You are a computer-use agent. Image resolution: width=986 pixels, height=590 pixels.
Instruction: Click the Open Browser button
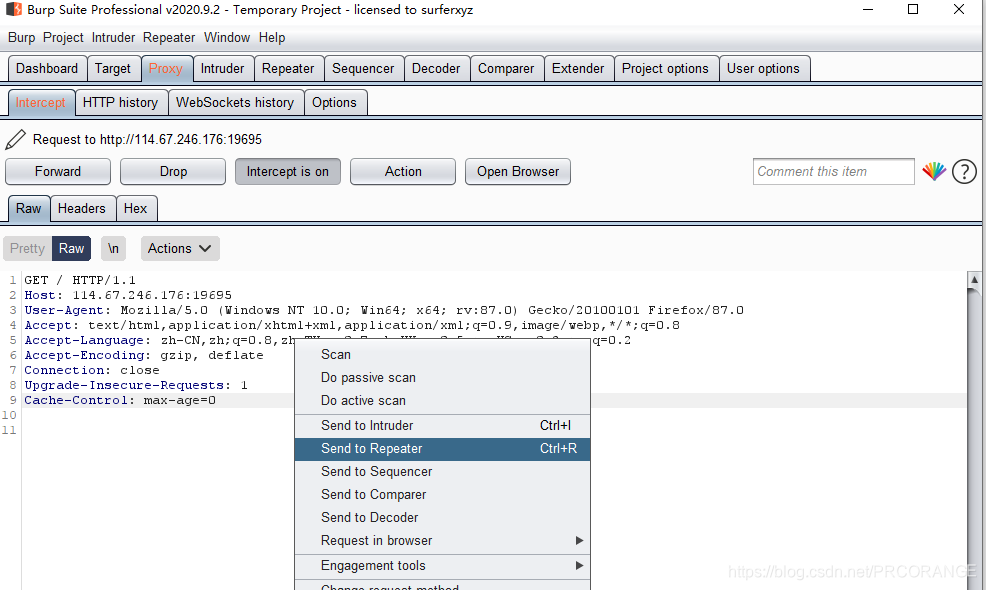coord(518,172)
